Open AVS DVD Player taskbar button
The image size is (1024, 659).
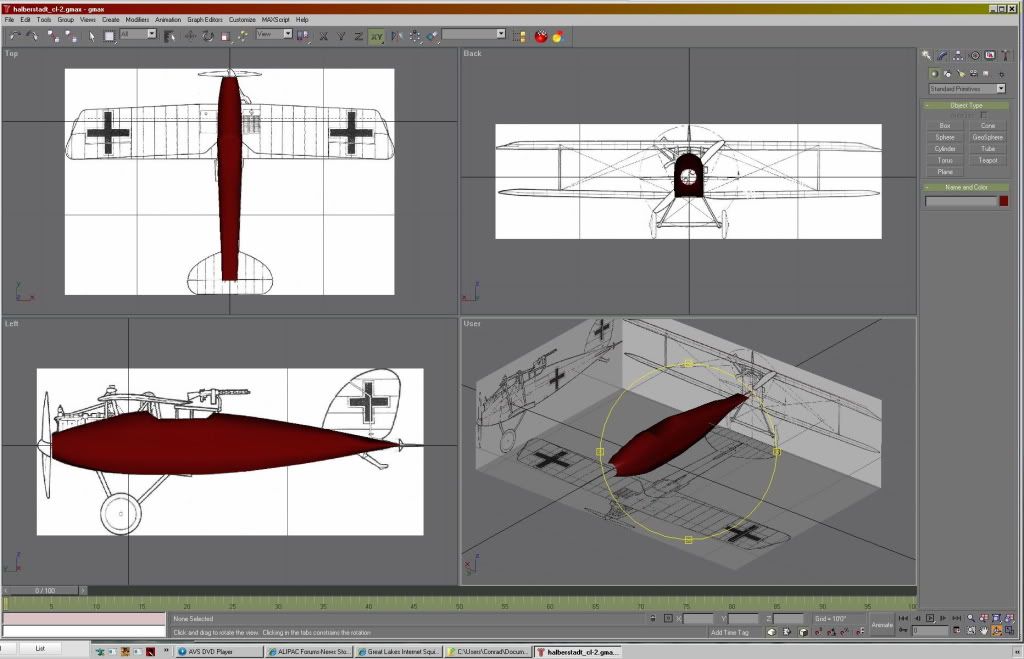[219, 652]
